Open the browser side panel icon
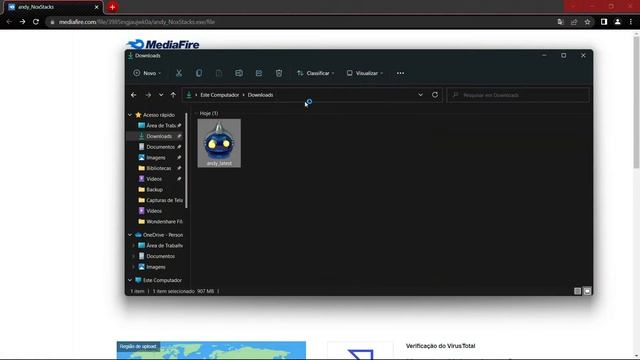The width and height of the screenshot is (640, 360). click(x=604, y=22)
